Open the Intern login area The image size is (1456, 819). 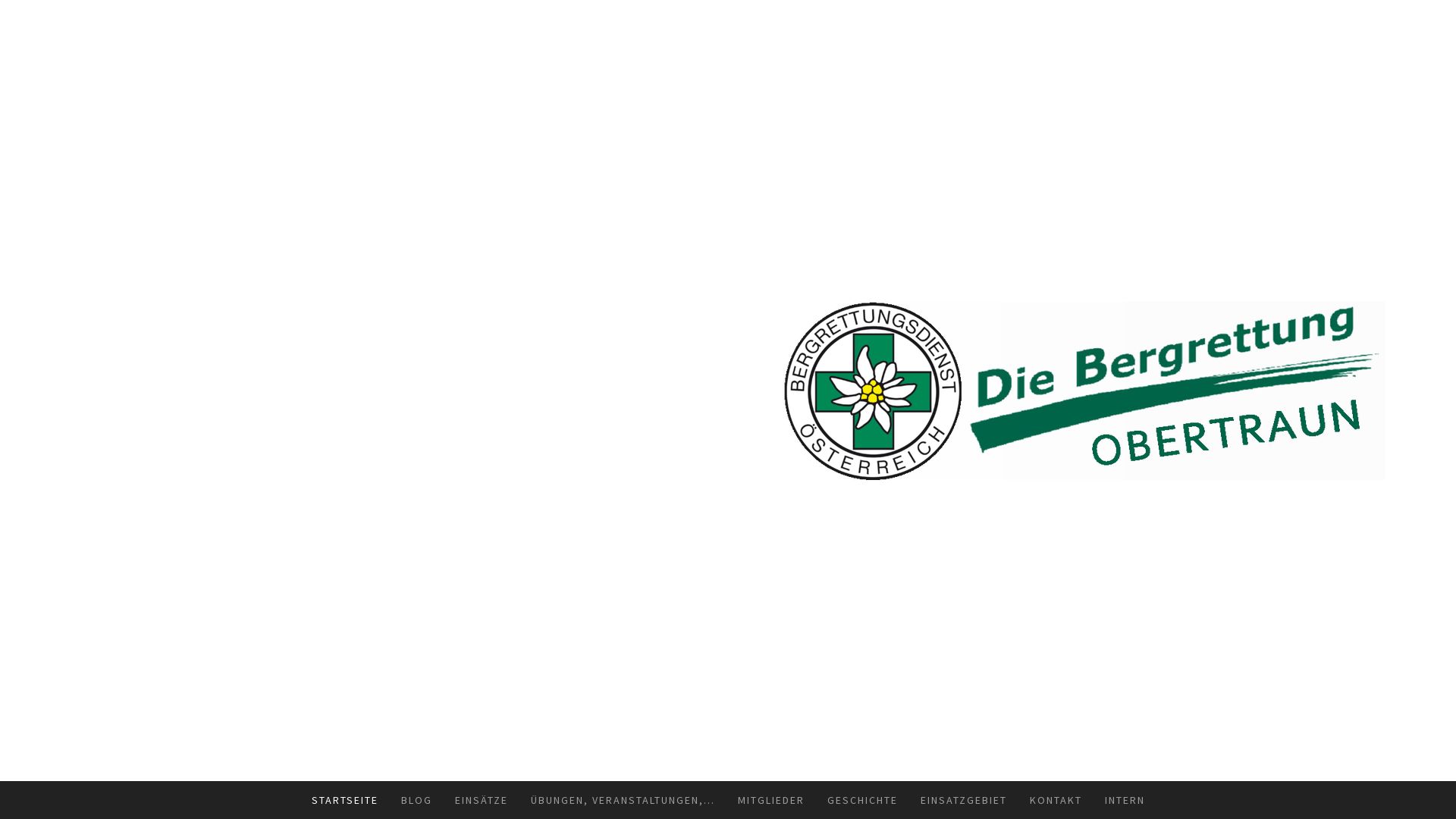[1125, 800]
